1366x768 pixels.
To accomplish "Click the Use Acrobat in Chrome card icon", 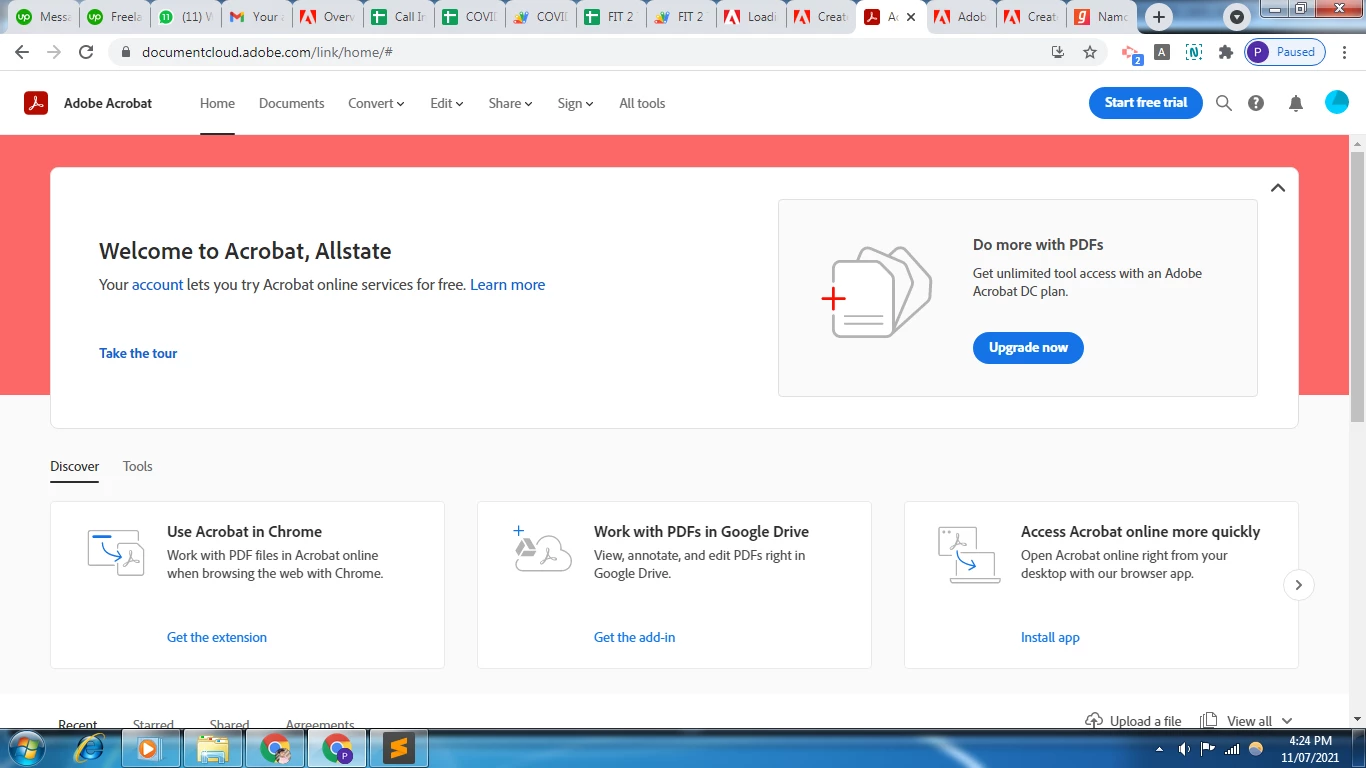I will click(116, 553).
